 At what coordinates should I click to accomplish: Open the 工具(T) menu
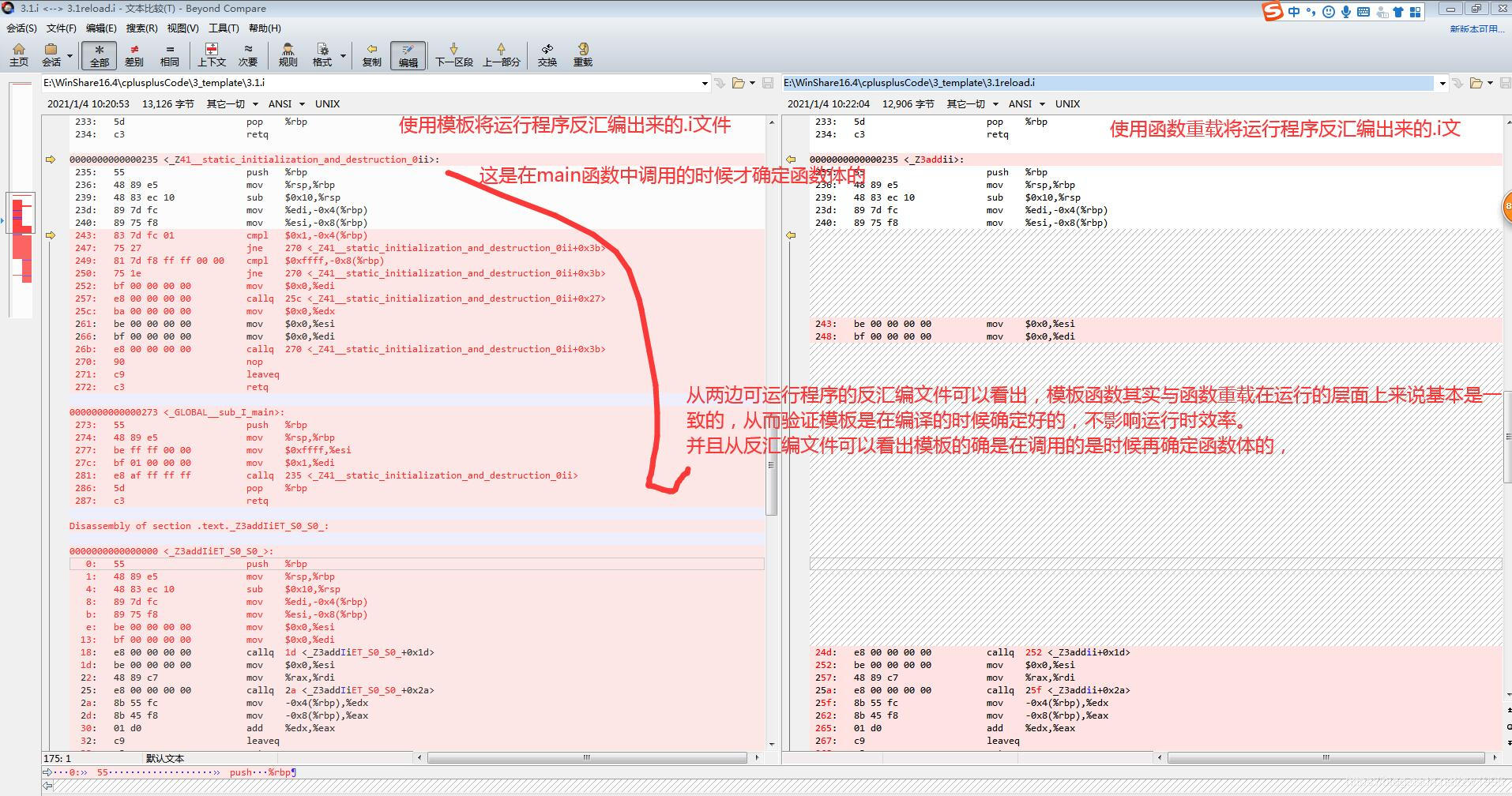(224, 28)
